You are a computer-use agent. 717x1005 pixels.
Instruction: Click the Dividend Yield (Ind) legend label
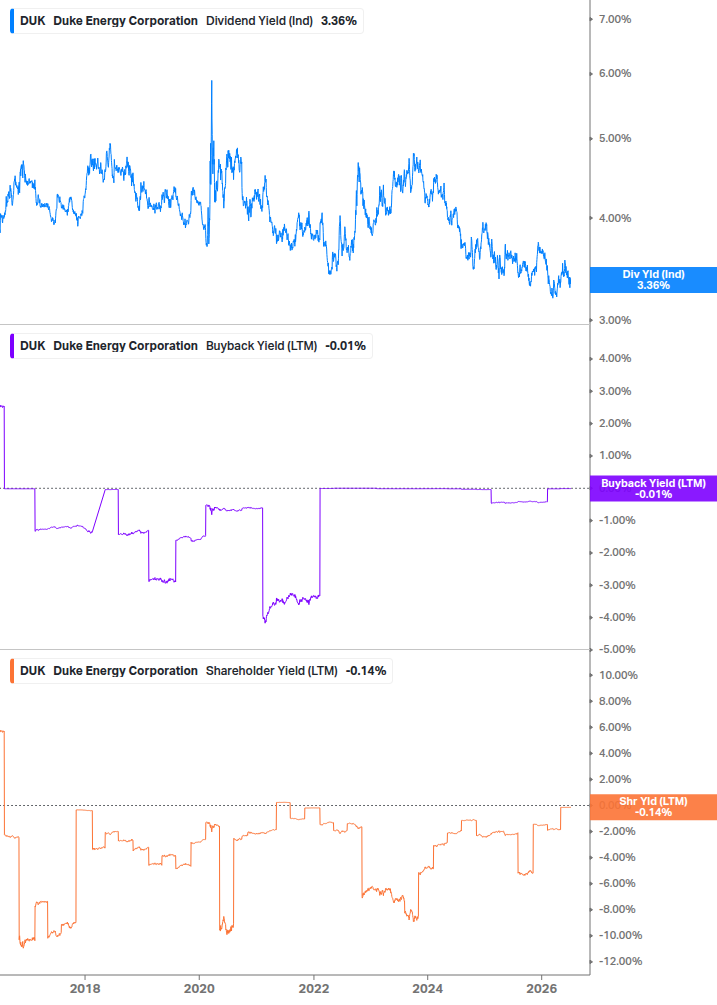pos(259,21)
